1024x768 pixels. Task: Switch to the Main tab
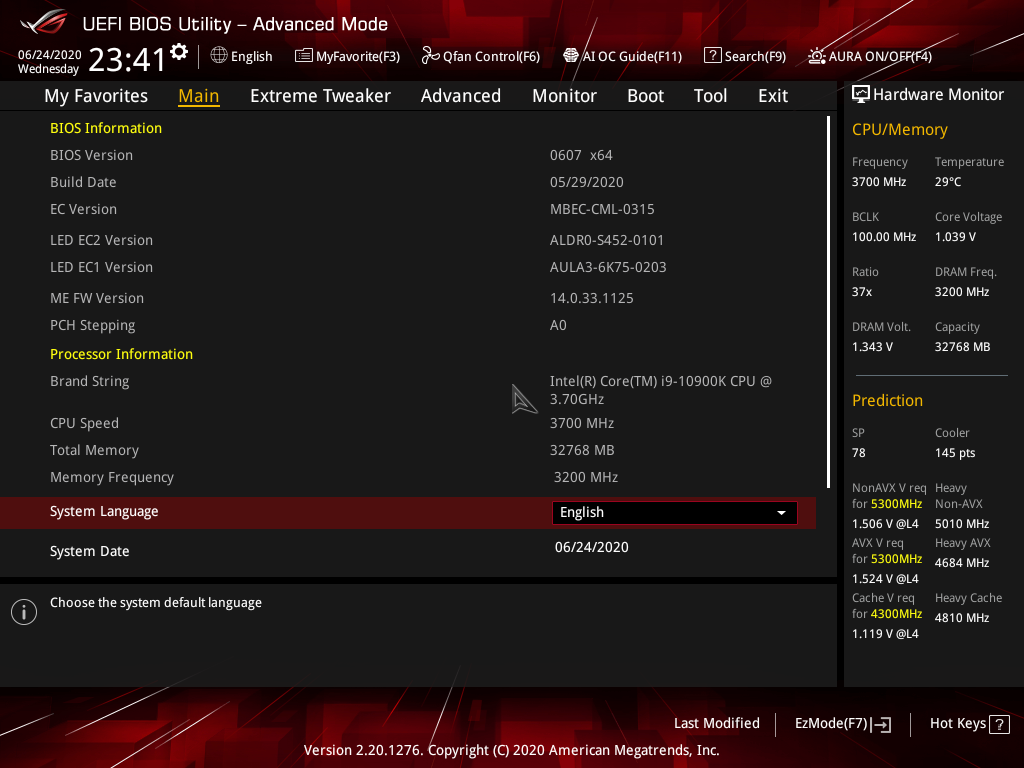[x=199, y=96]
